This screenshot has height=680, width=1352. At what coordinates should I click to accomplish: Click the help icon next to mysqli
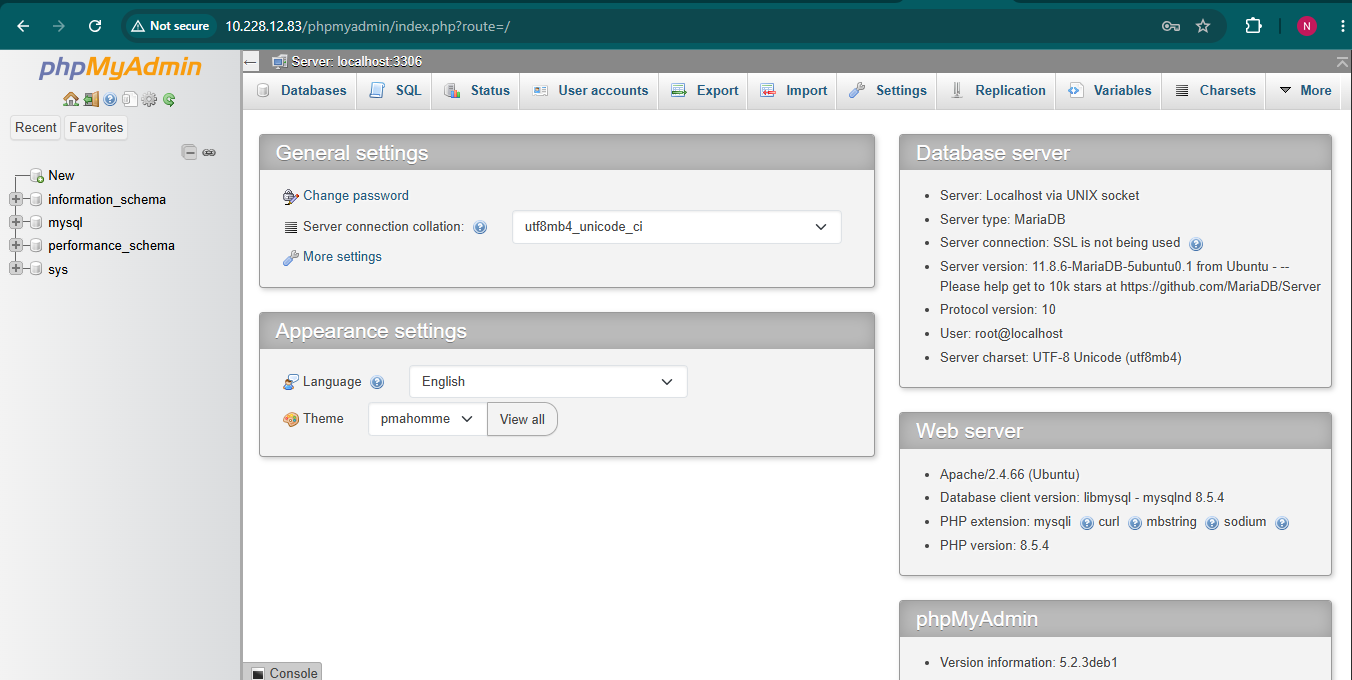tap(1087, 522)
